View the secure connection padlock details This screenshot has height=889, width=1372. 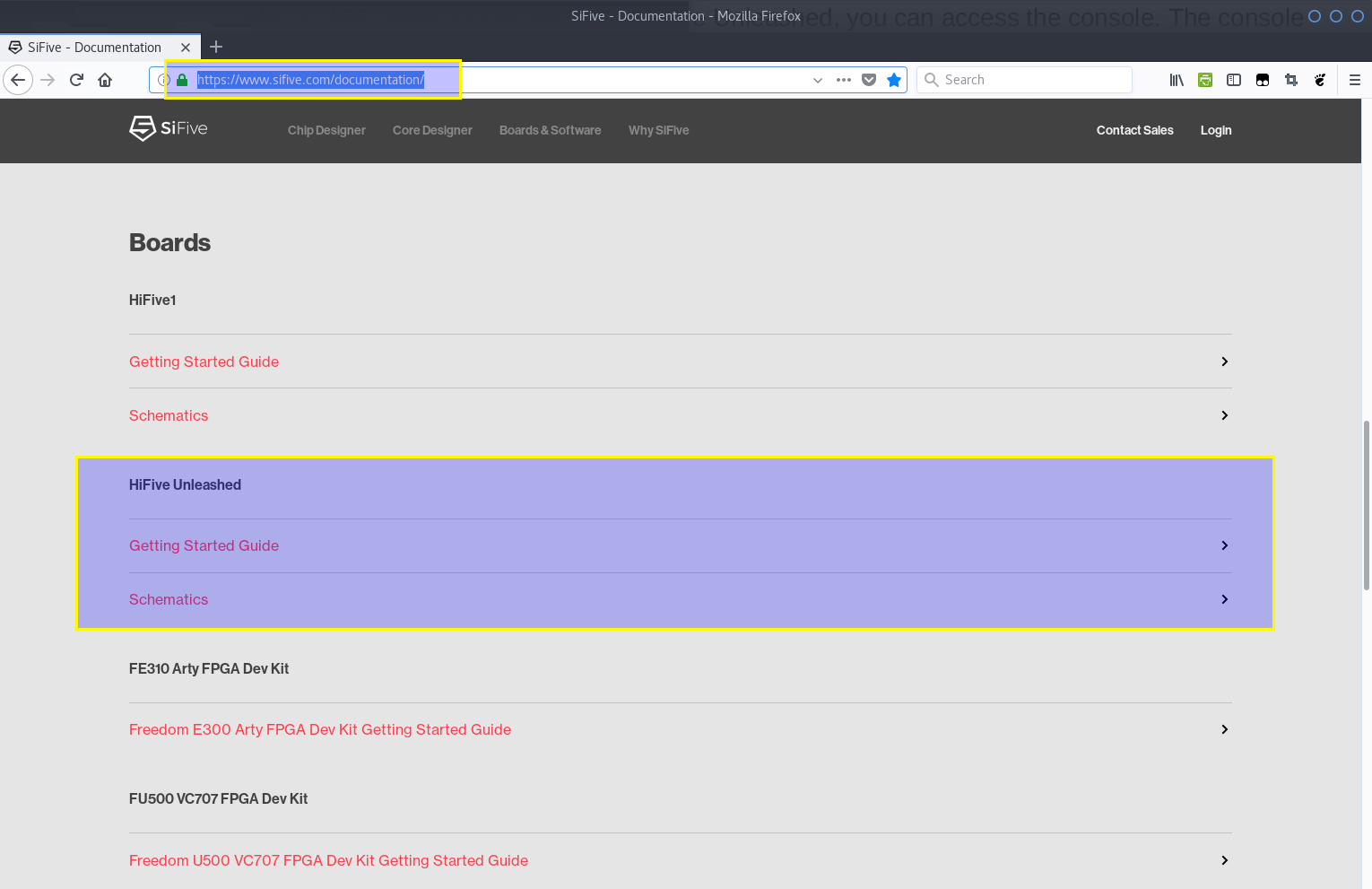tap(182, 80)
